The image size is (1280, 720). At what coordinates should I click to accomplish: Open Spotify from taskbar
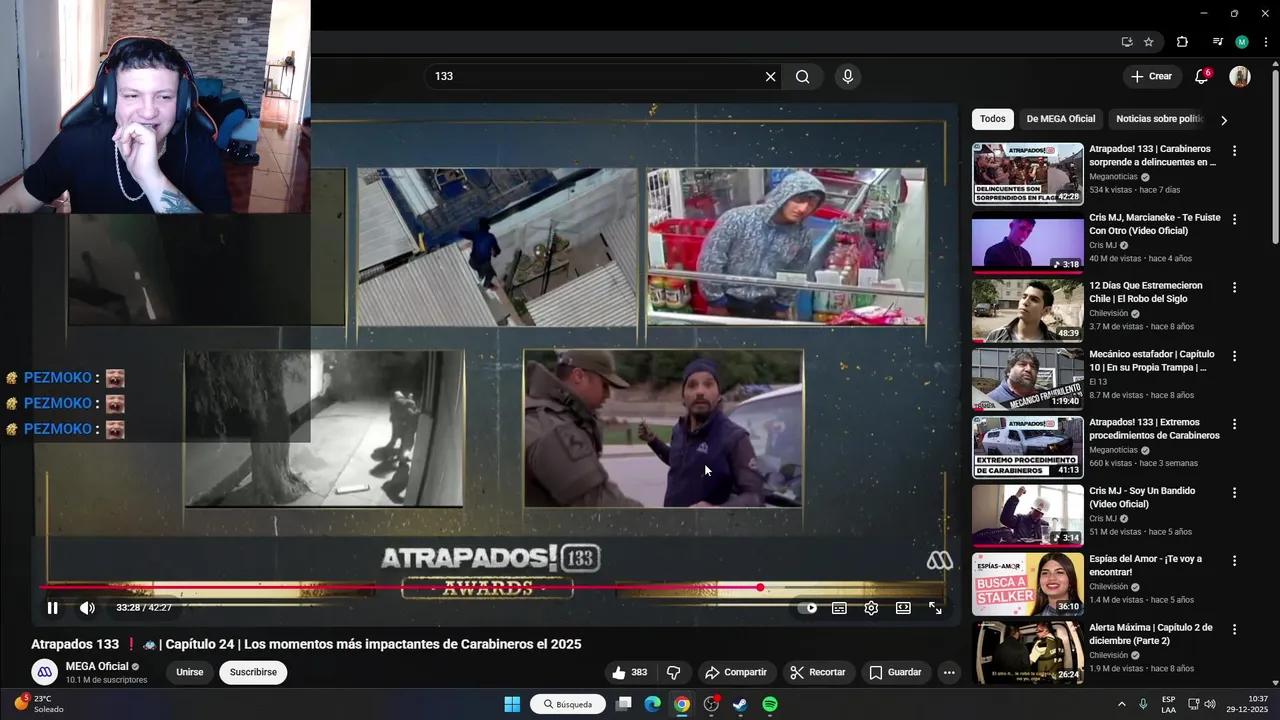(770, 704)
